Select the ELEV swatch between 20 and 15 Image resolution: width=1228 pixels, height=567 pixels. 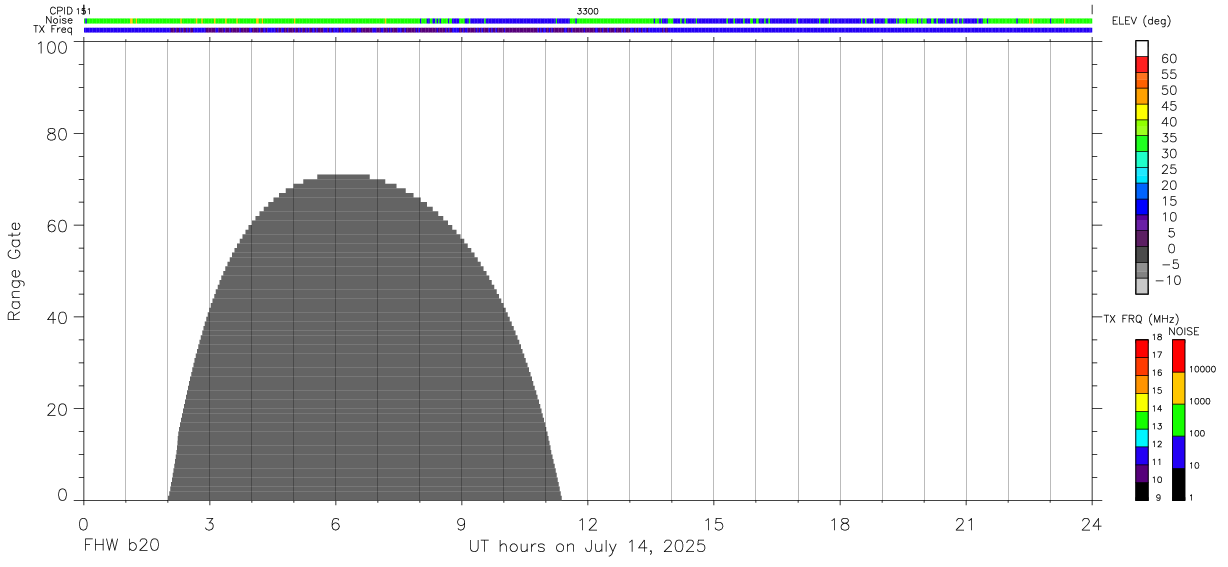(x=1142, y=190)
